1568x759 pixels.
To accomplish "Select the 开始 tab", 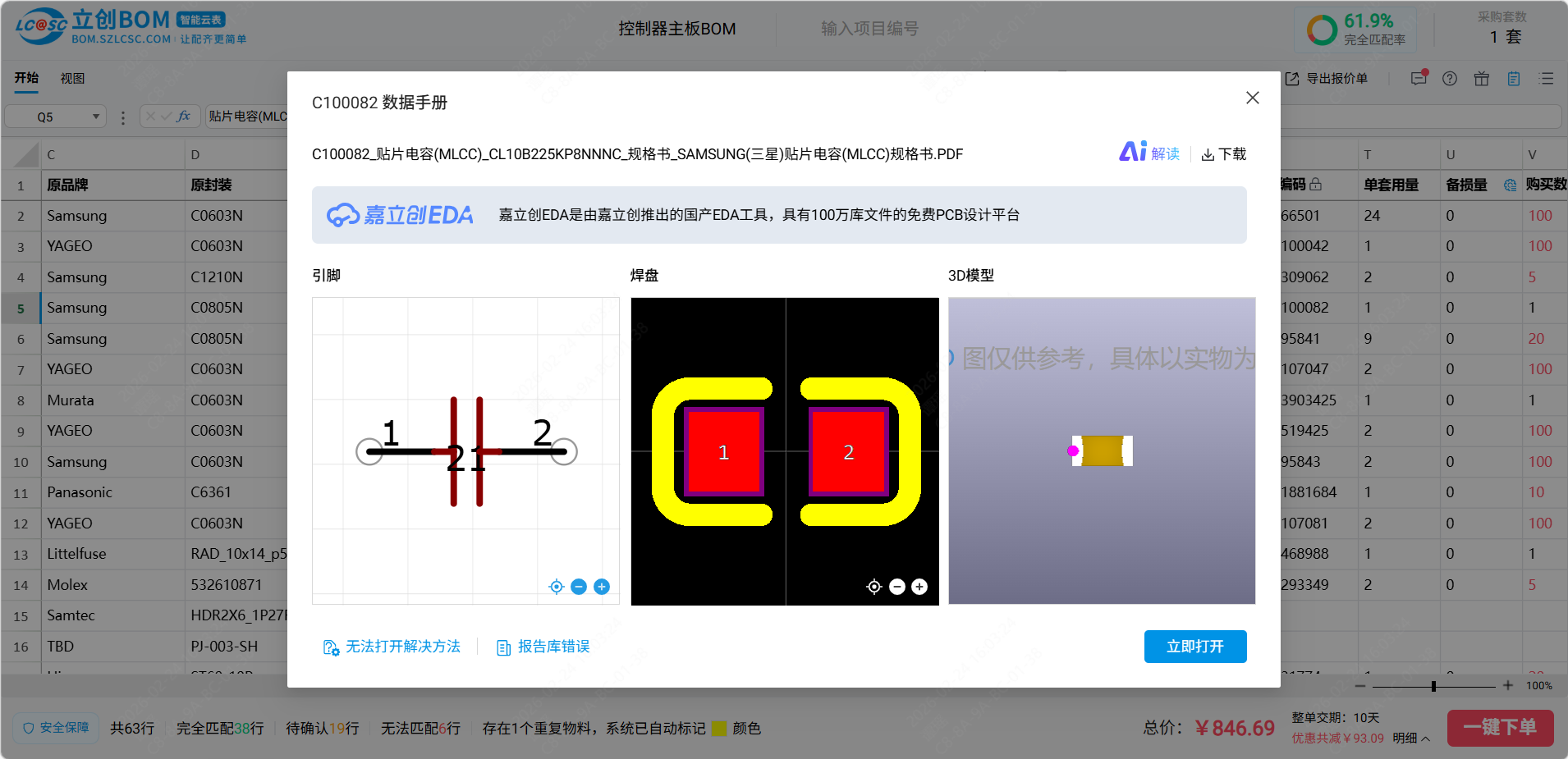I will tap(26, 78).
